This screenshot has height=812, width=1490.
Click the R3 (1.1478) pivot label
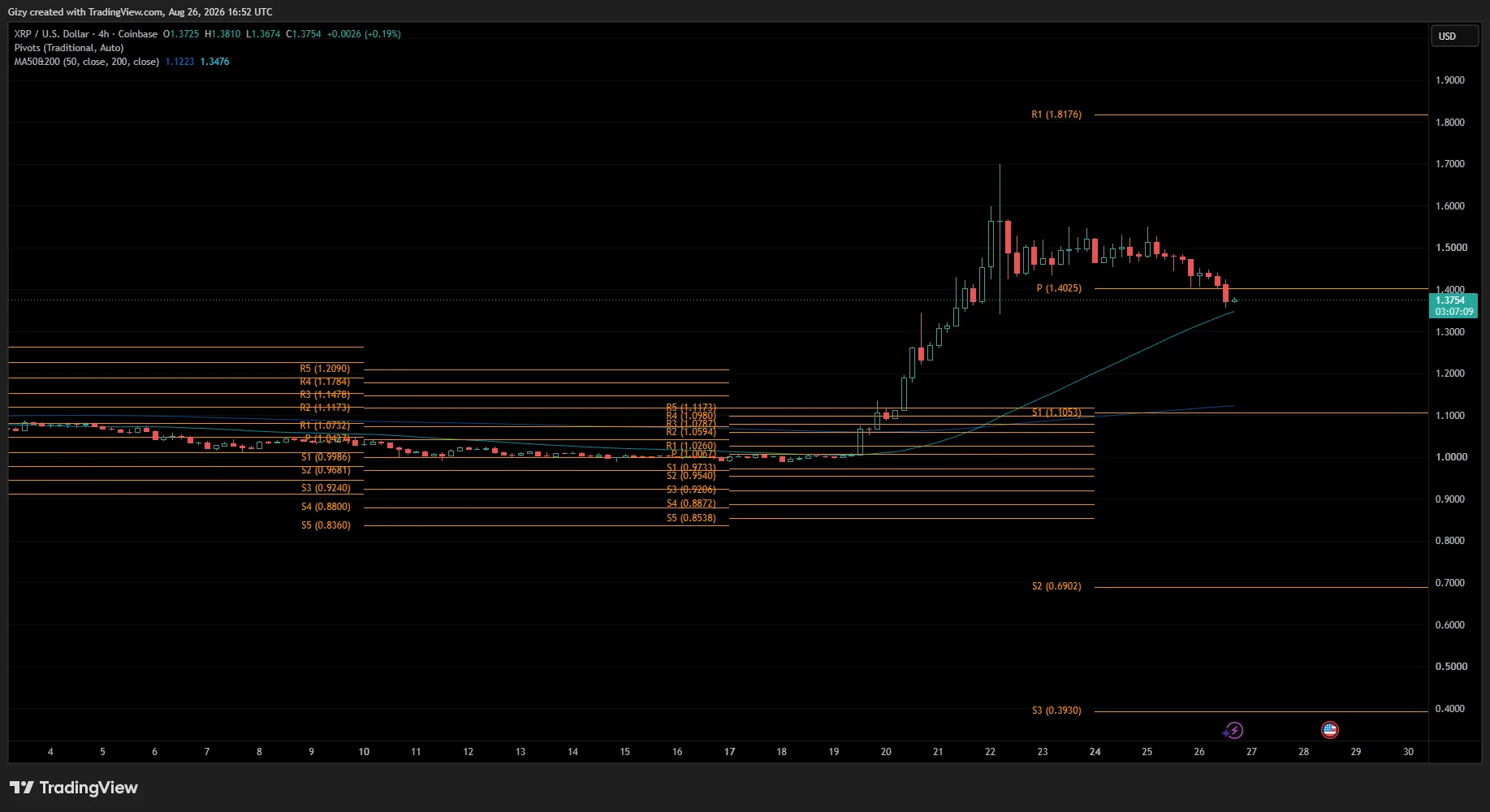click(x=325, y=395)
